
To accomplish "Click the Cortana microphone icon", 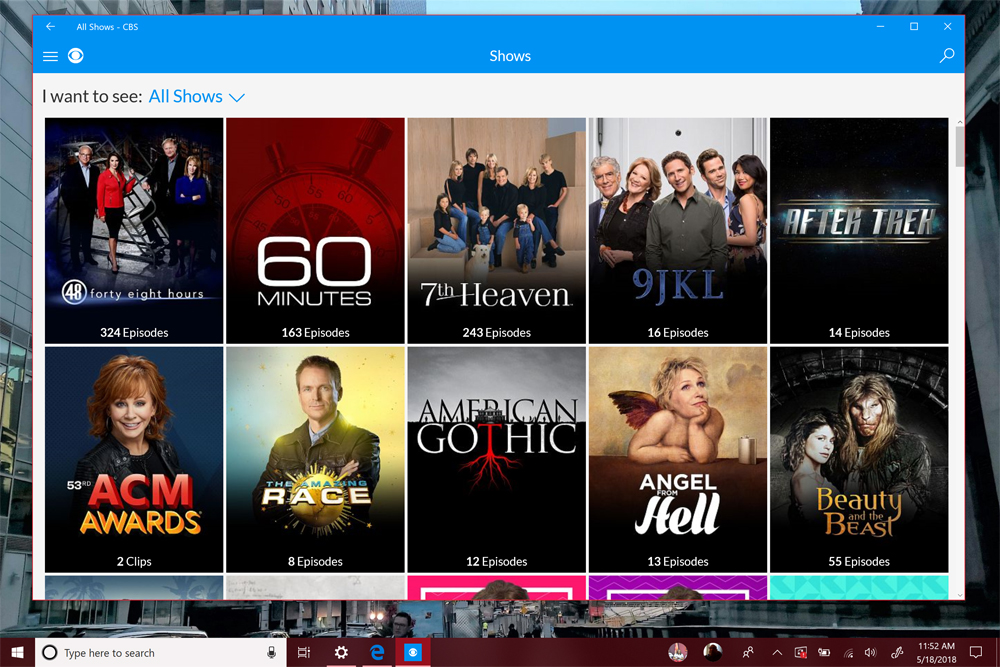I will coord(271,652).
